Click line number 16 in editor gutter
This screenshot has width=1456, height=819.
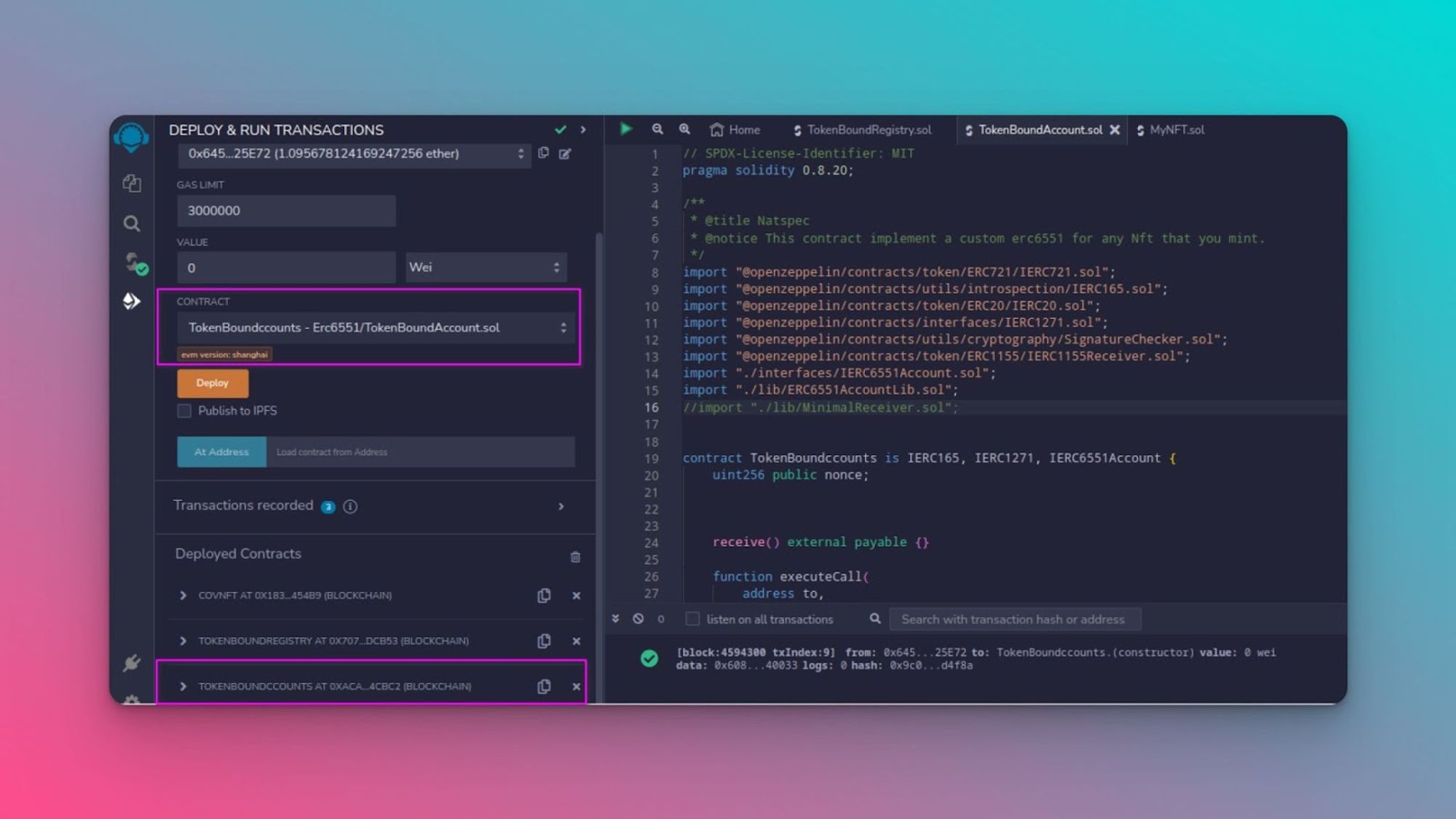point(651,408)
